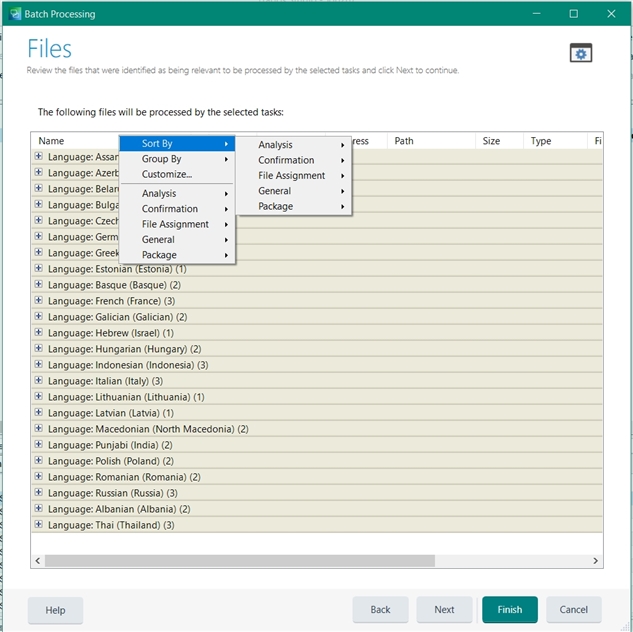Click the Help button
Viewport: 633px width, 632px height.
tap(55, 610)
